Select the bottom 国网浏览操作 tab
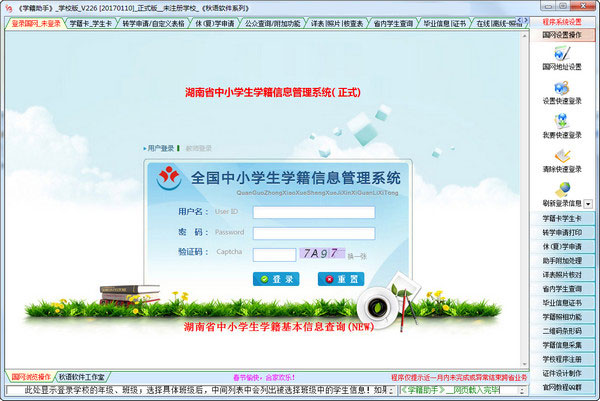The height and width of the screenshot is (401, 600). 31,377
